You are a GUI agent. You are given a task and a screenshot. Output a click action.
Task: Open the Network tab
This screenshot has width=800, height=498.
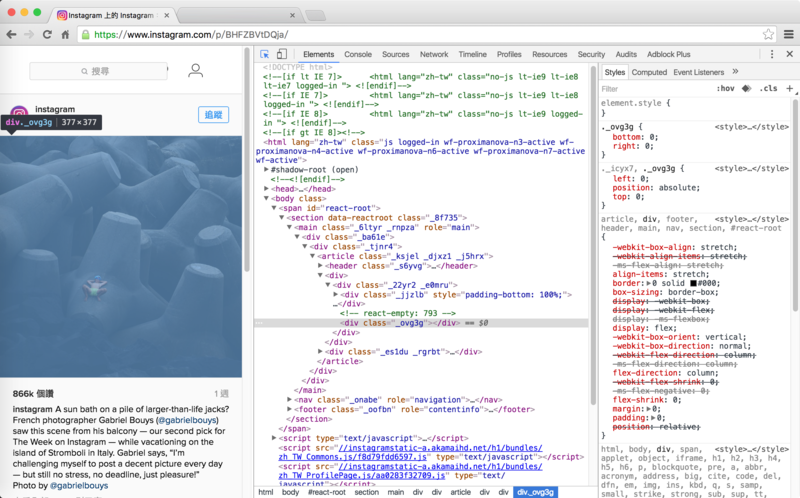pos(434,54)
